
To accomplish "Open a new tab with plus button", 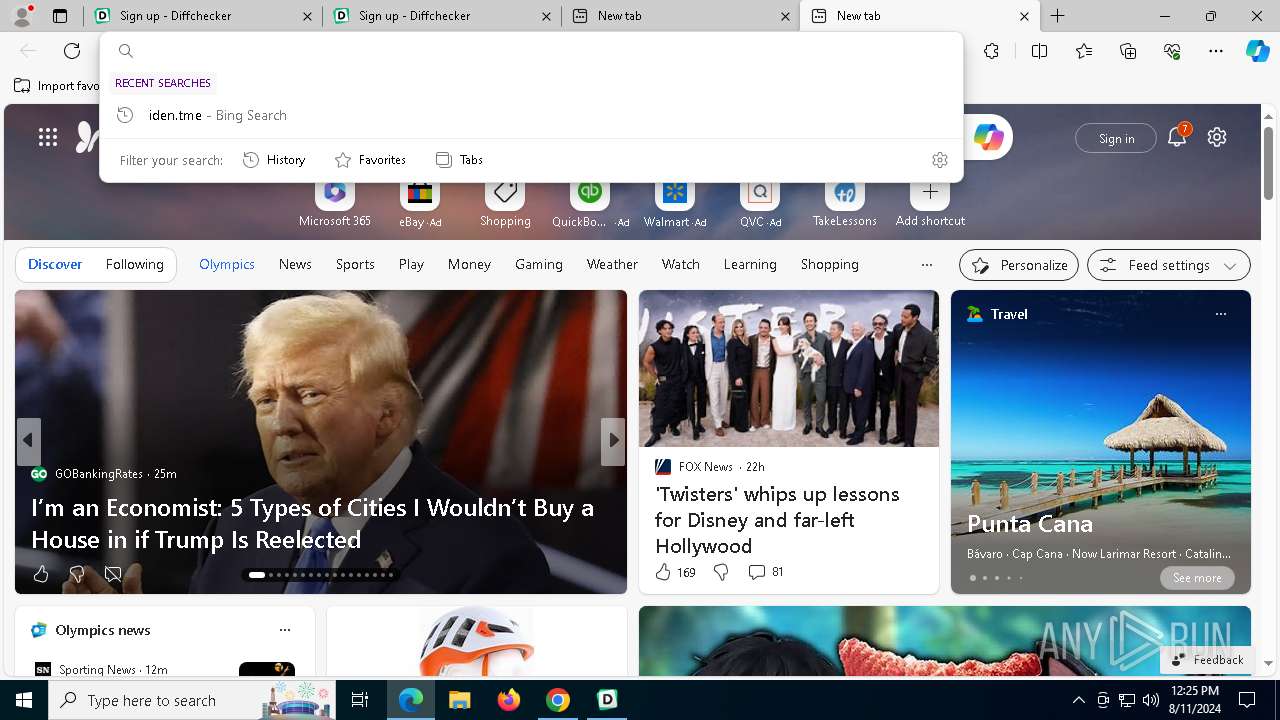I will click(1057, 16).
